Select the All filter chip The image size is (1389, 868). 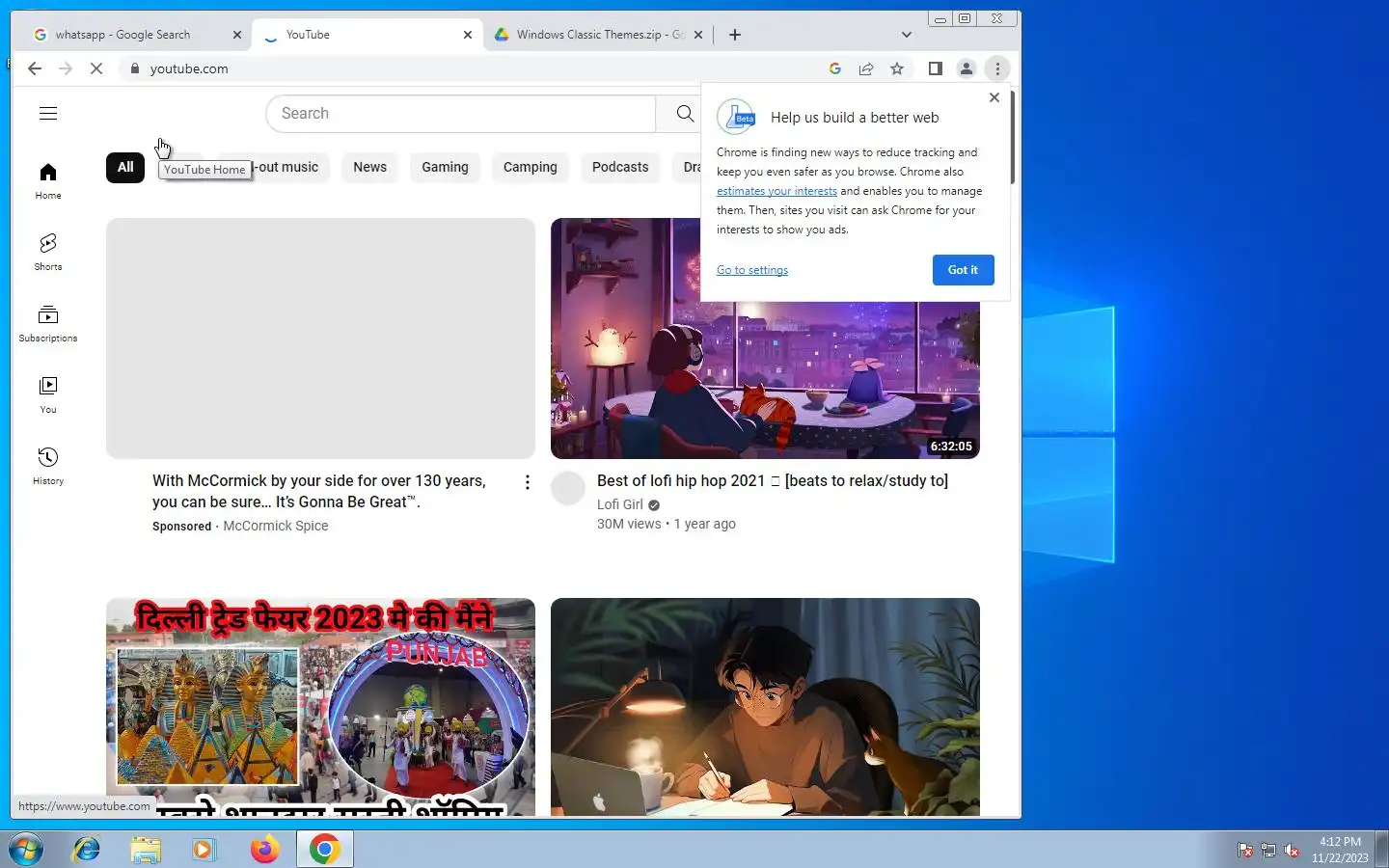tap(125, 167)
